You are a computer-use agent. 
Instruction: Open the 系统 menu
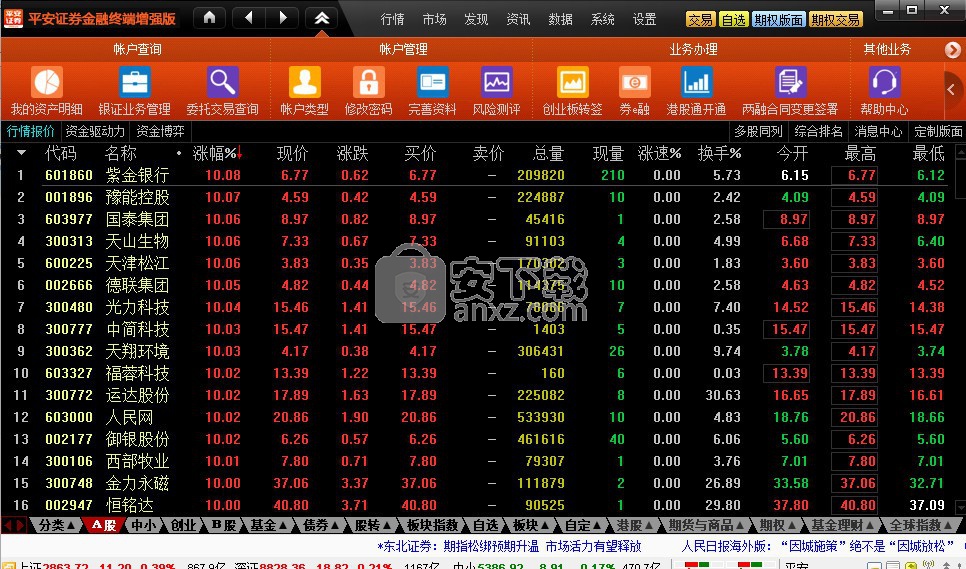click(x=602, y=19)
